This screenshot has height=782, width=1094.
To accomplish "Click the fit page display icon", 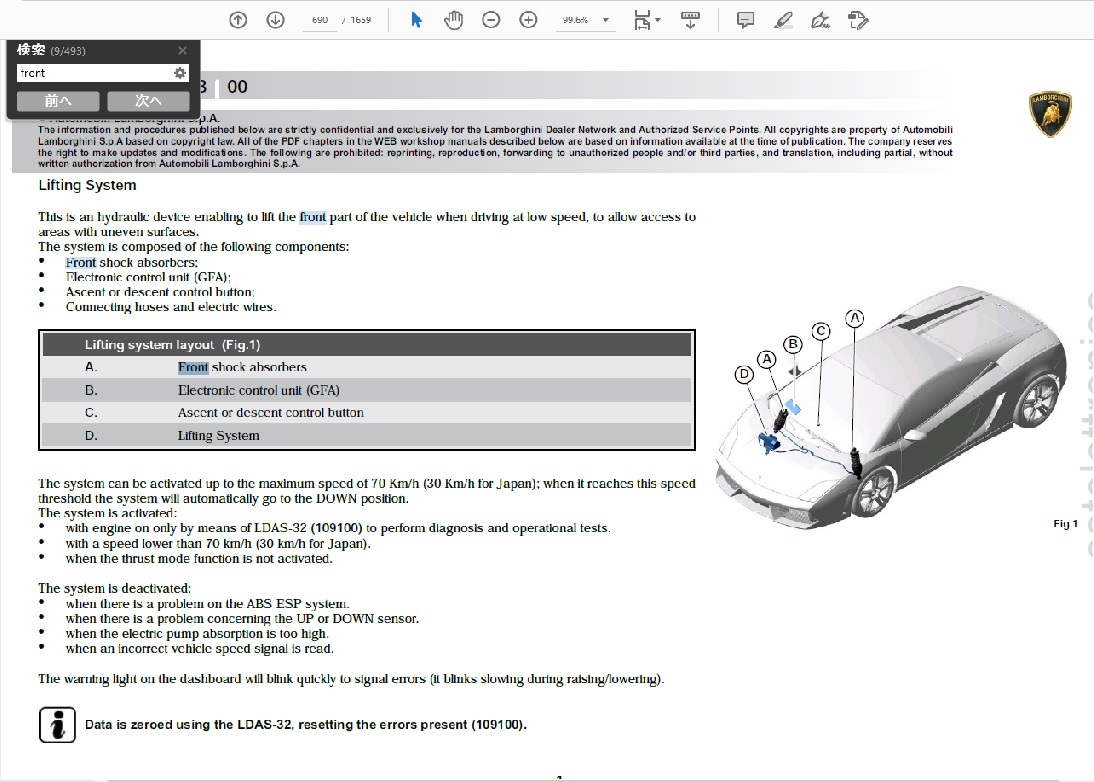I will pos(642,20).
